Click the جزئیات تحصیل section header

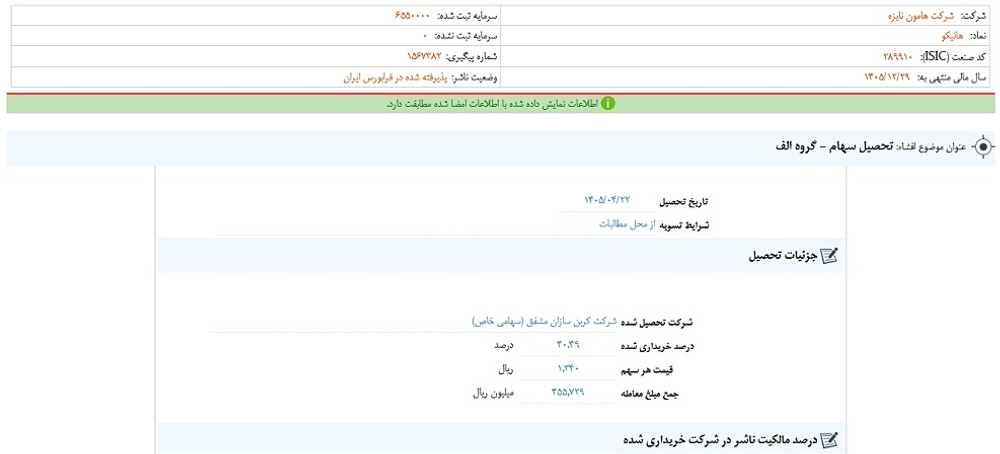501,256
